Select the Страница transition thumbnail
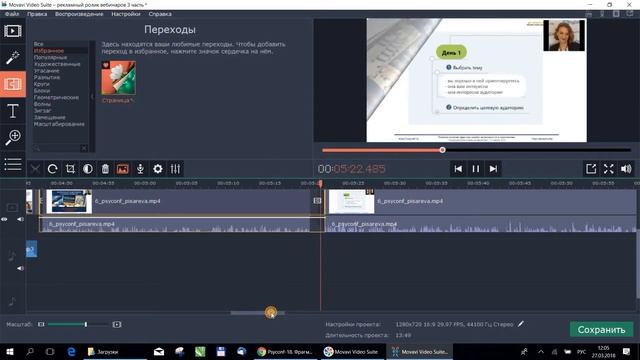 click(118, 78)
